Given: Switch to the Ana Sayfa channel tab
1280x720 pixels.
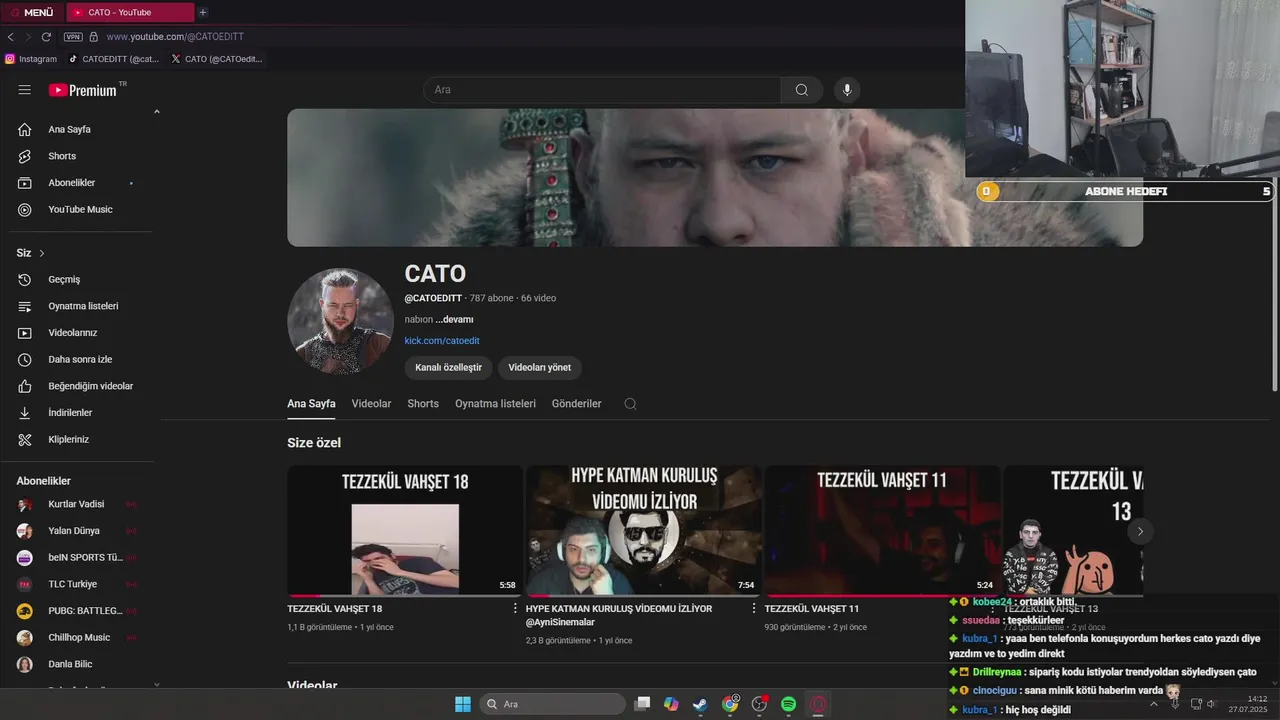Looking at the screenshot, I should coord(311,404).
